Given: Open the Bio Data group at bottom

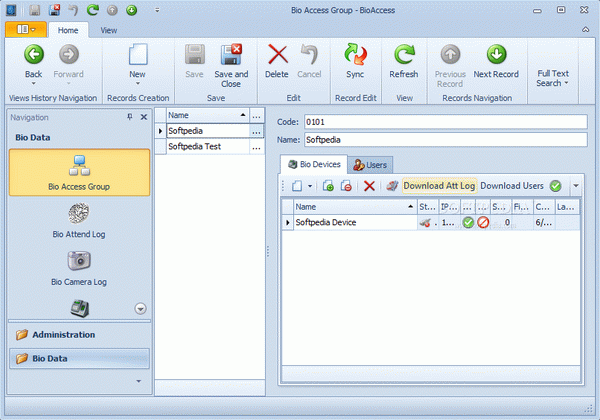Looking at the screenshot, I should 79,358.
